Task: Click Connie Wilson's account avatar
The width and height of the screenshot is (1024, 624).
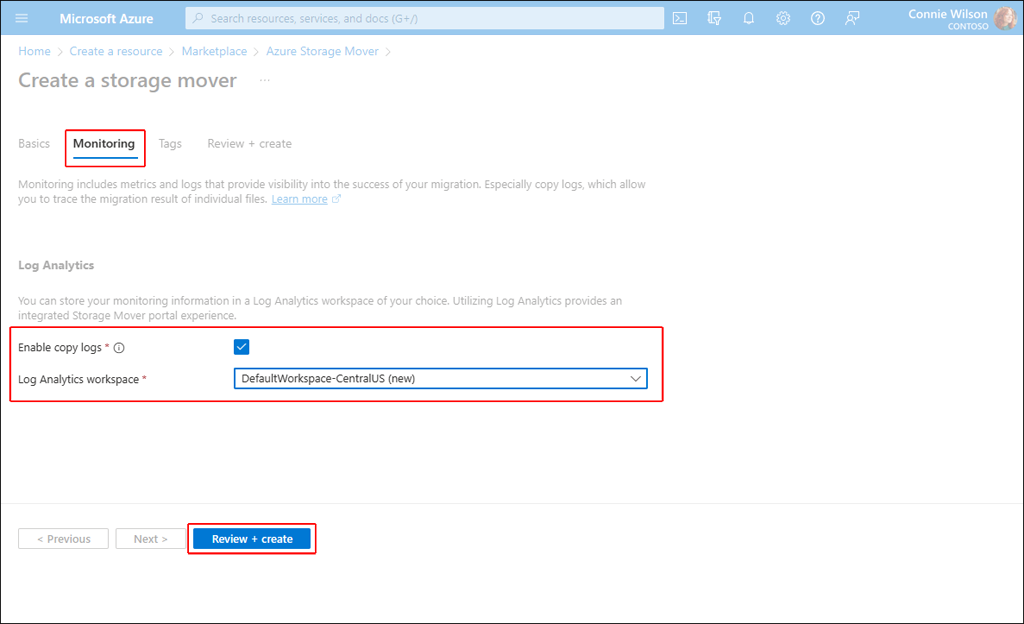Action: point(1006,18)
